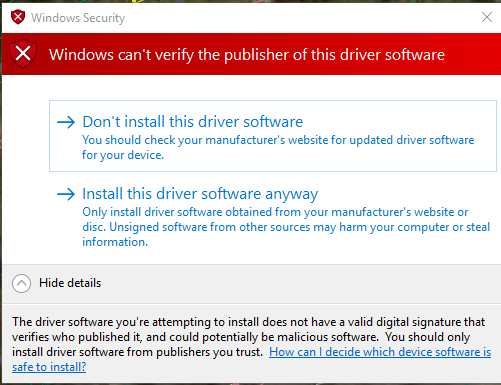Image resolution: width=501 pixels, height=385 pixels.
Task: Click the "Hide details" label
Action: coord(70,283)
